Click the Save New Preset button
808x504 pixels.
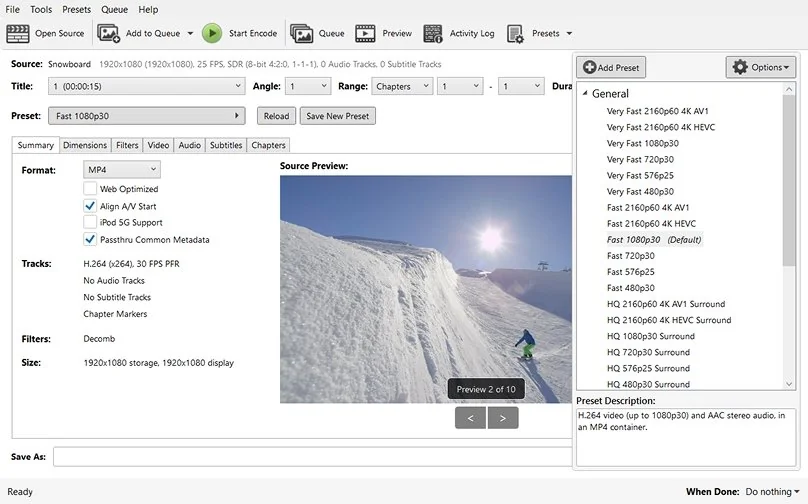(337, 116)
